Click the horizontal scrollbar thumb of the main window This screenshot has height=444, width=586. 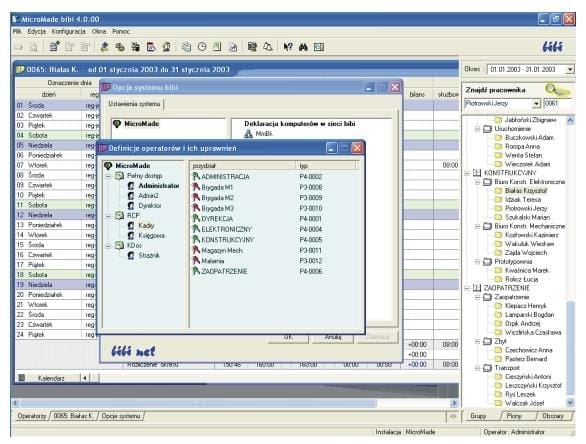tap(198, 403)
